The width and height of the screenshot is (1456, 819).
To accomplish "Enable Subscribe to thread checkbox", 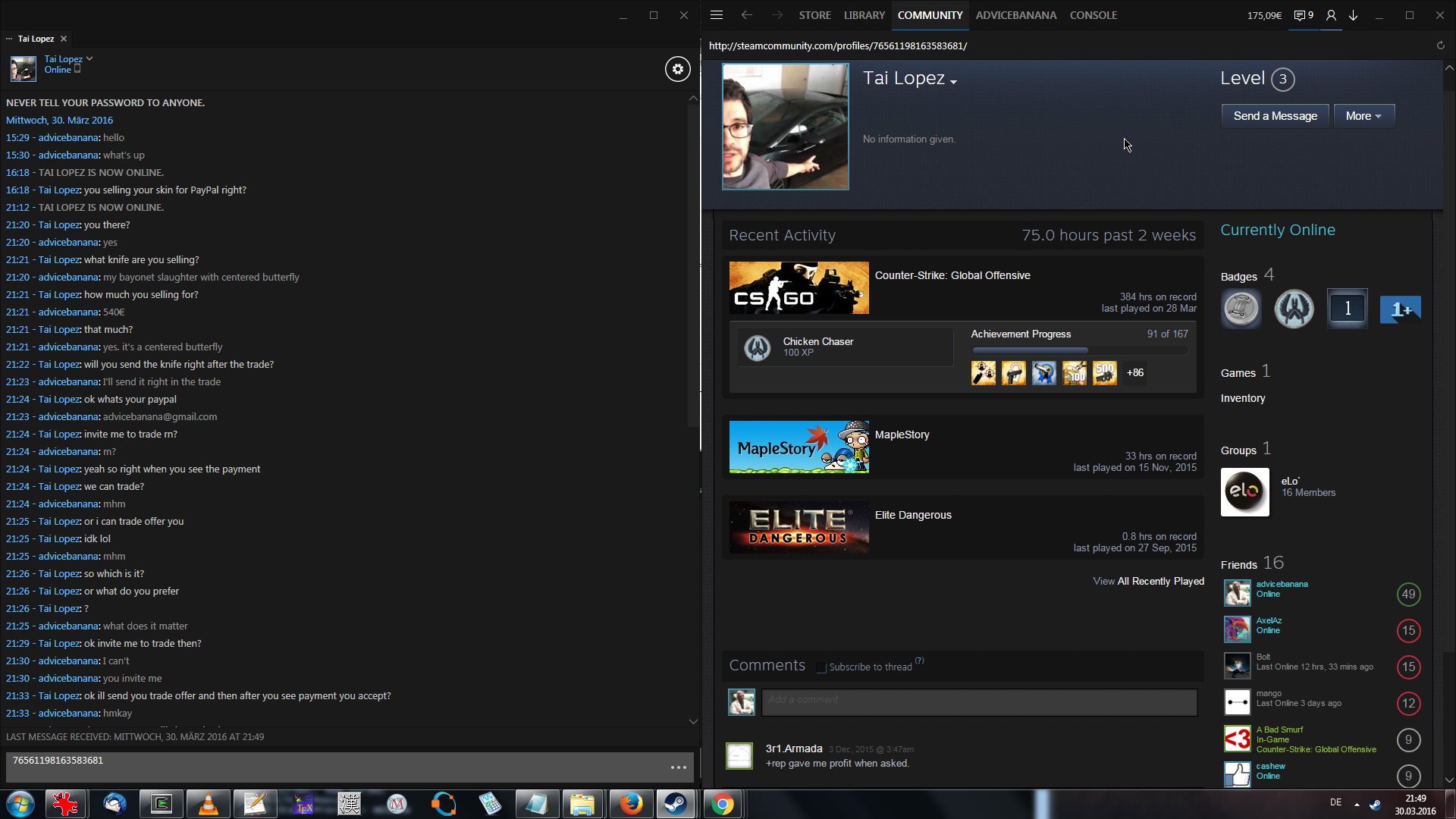I will point(821,667).
